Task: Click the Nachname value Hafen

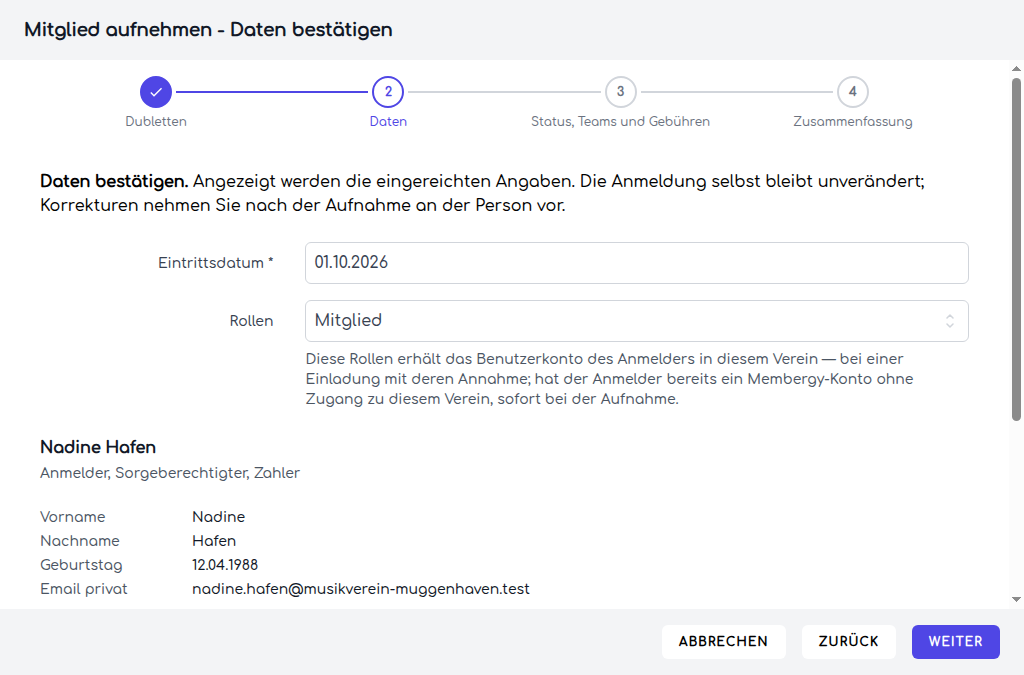Action: tap(214, 541)
